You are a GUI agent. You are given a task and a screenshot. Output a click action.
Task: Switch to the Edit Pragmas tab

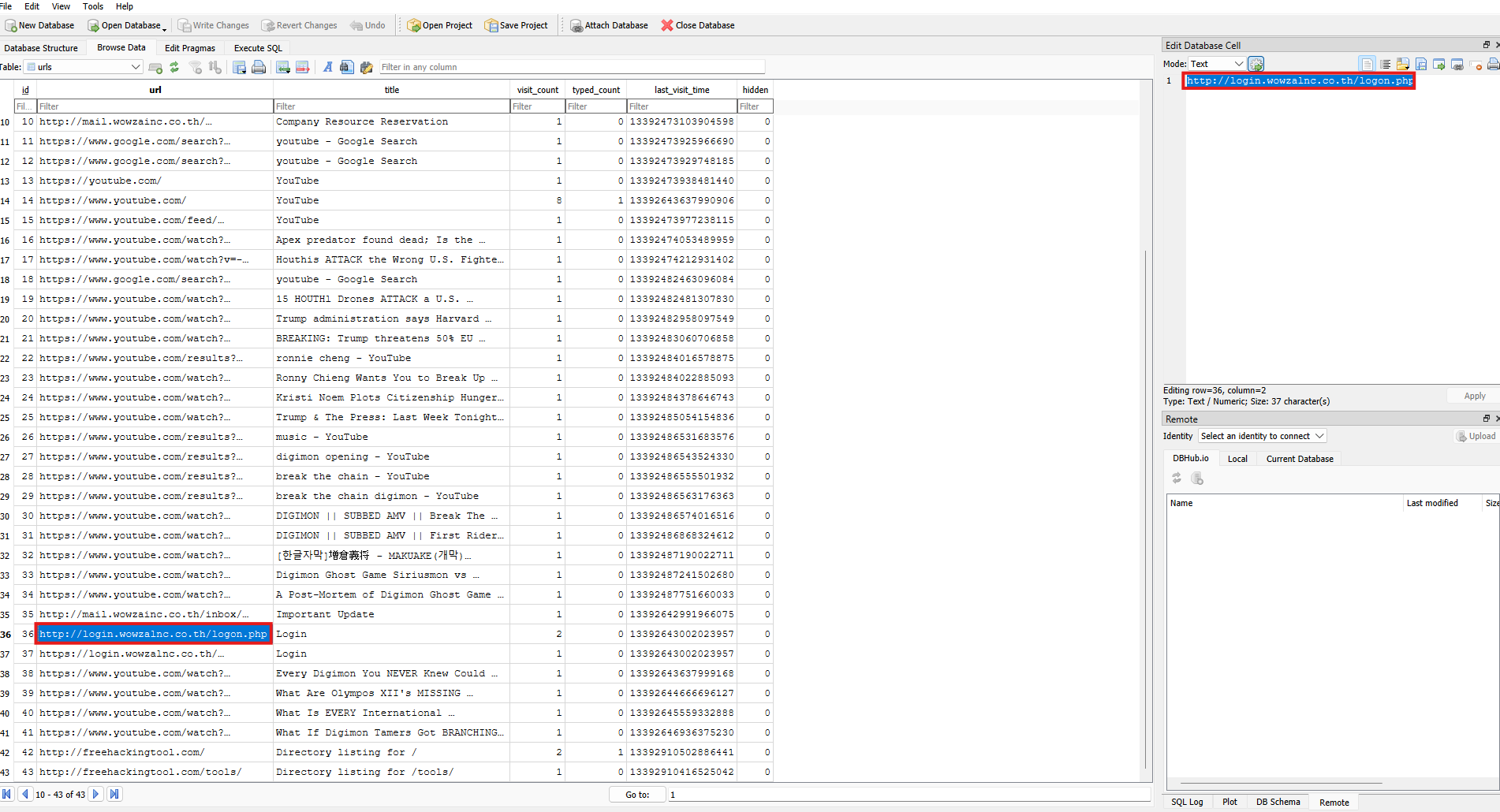click(x=190, y=48)
